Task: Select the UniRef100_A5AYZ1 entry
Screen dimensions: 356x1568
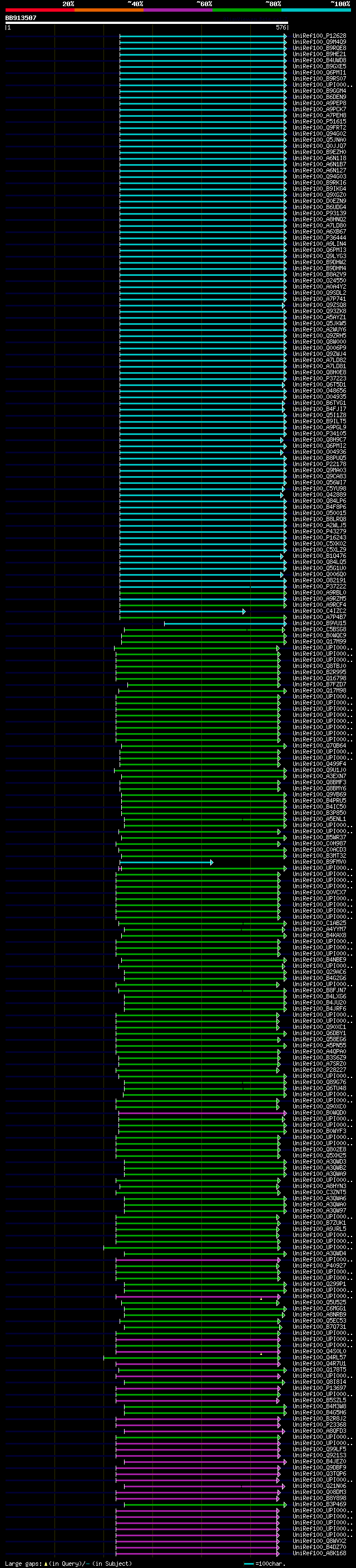Action: [x=319, y=317]
